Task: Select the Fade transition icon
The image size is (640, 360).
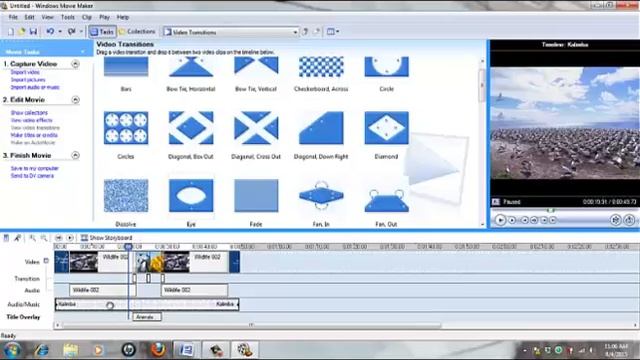Action: click(x=256, y=196)
